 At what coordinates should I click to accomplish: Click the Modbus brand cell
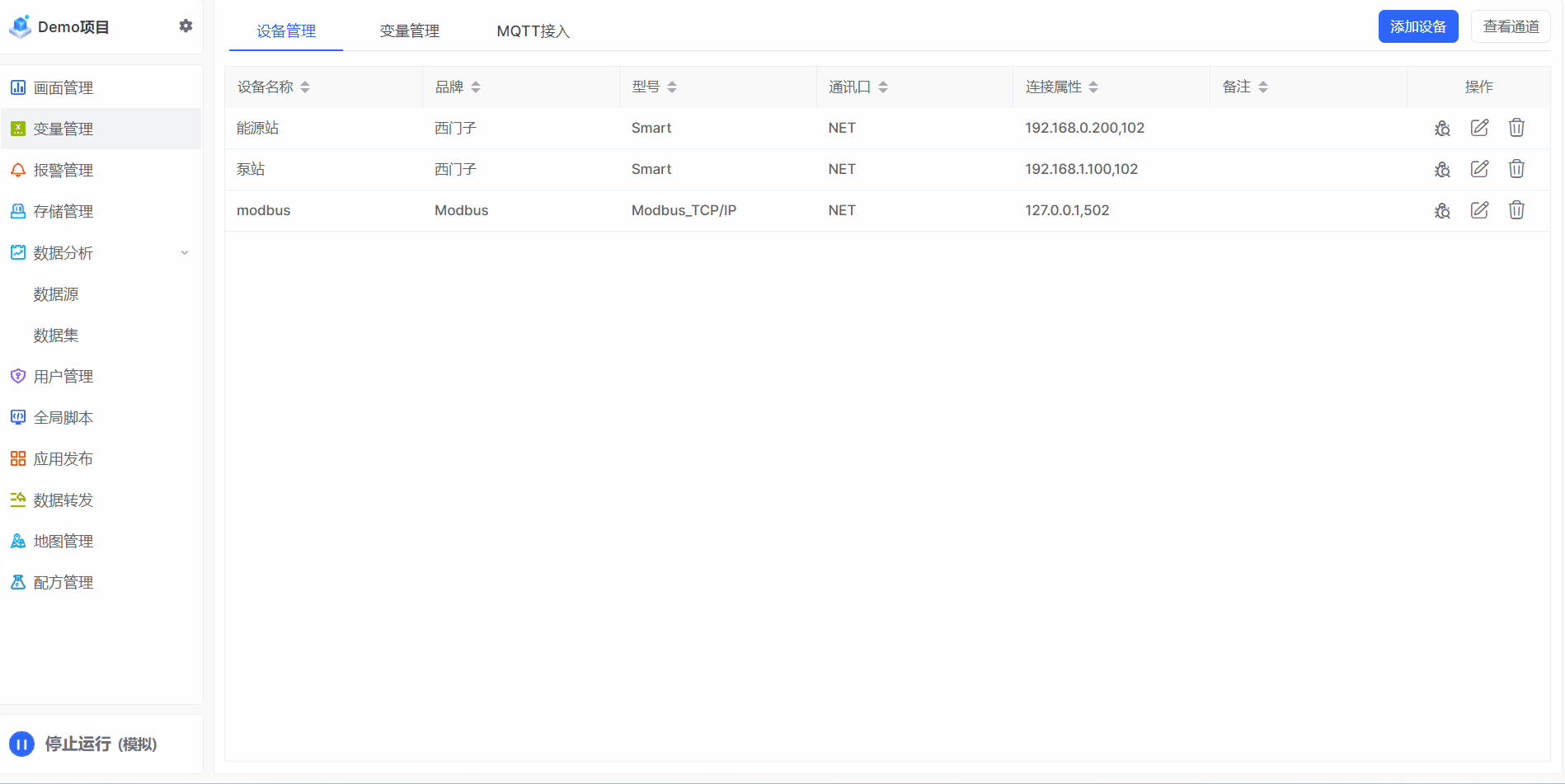[x=520, y=210]
